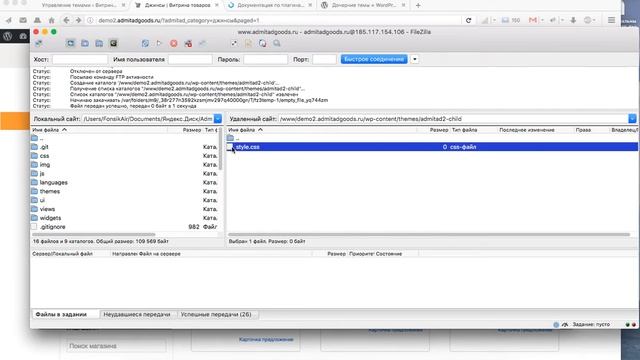
Task: Switch to browser tab Джинсы | Витрина товаров
Action: click(x=177, y=5)
